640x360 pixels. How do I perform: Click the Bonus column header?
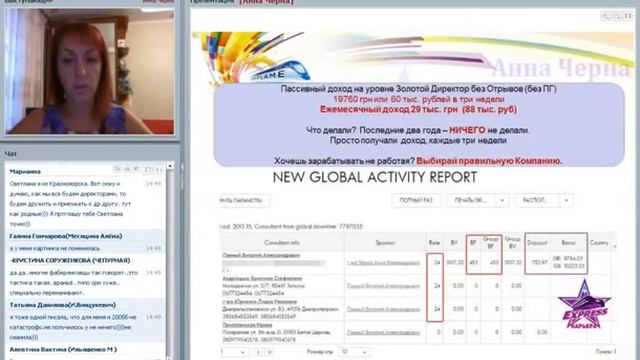coord(568,242)
